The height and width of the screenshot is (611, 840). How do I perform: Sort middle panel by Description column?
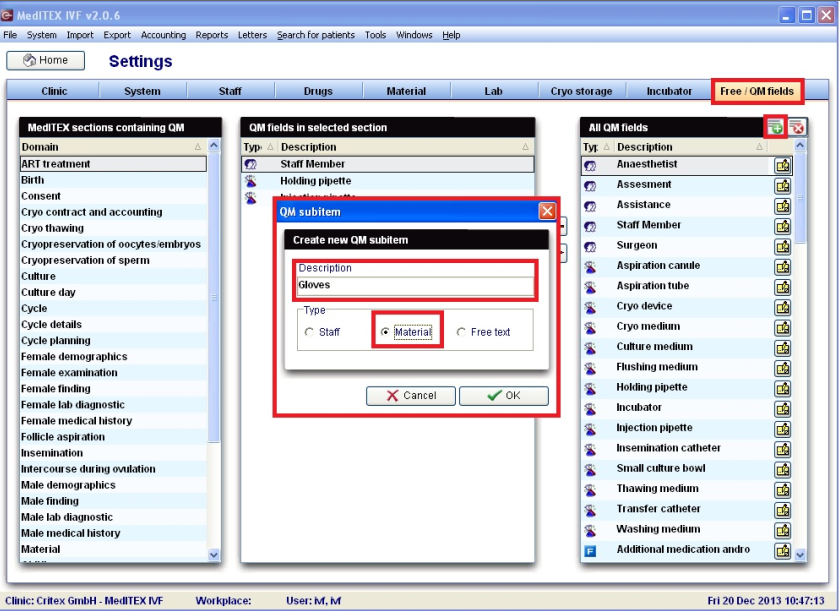406,147
